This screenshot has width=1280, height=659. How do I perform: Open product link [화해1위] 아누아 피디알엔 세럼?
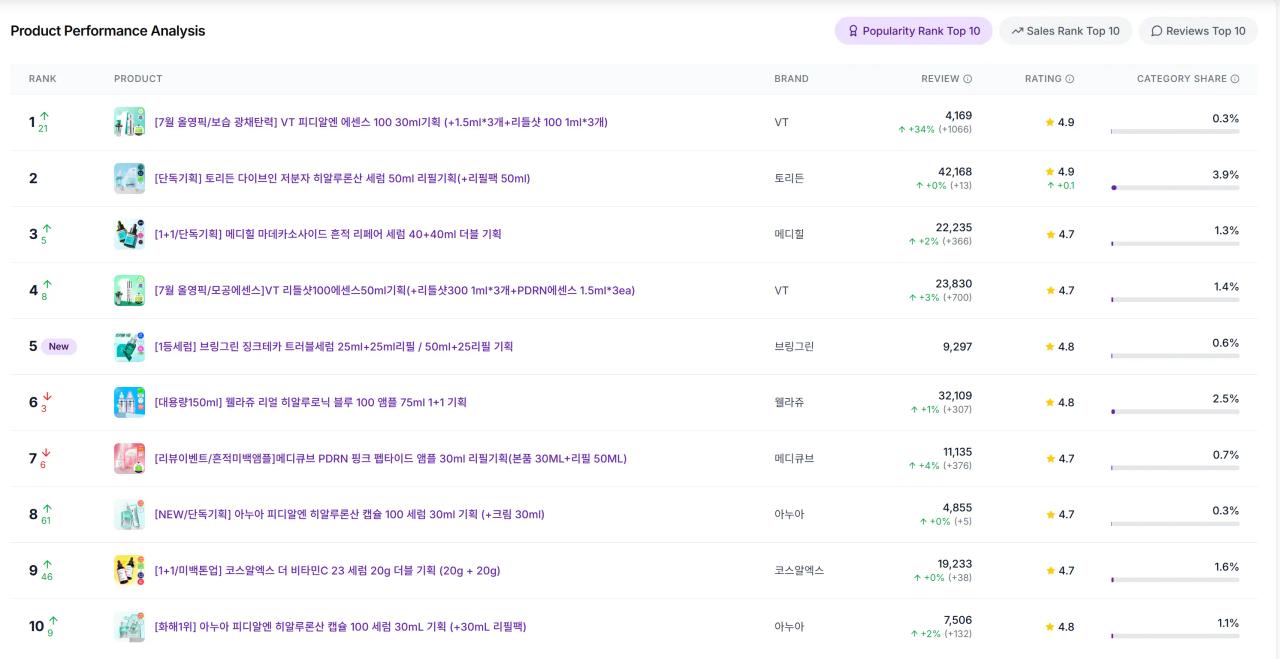(x=340, y=626)
